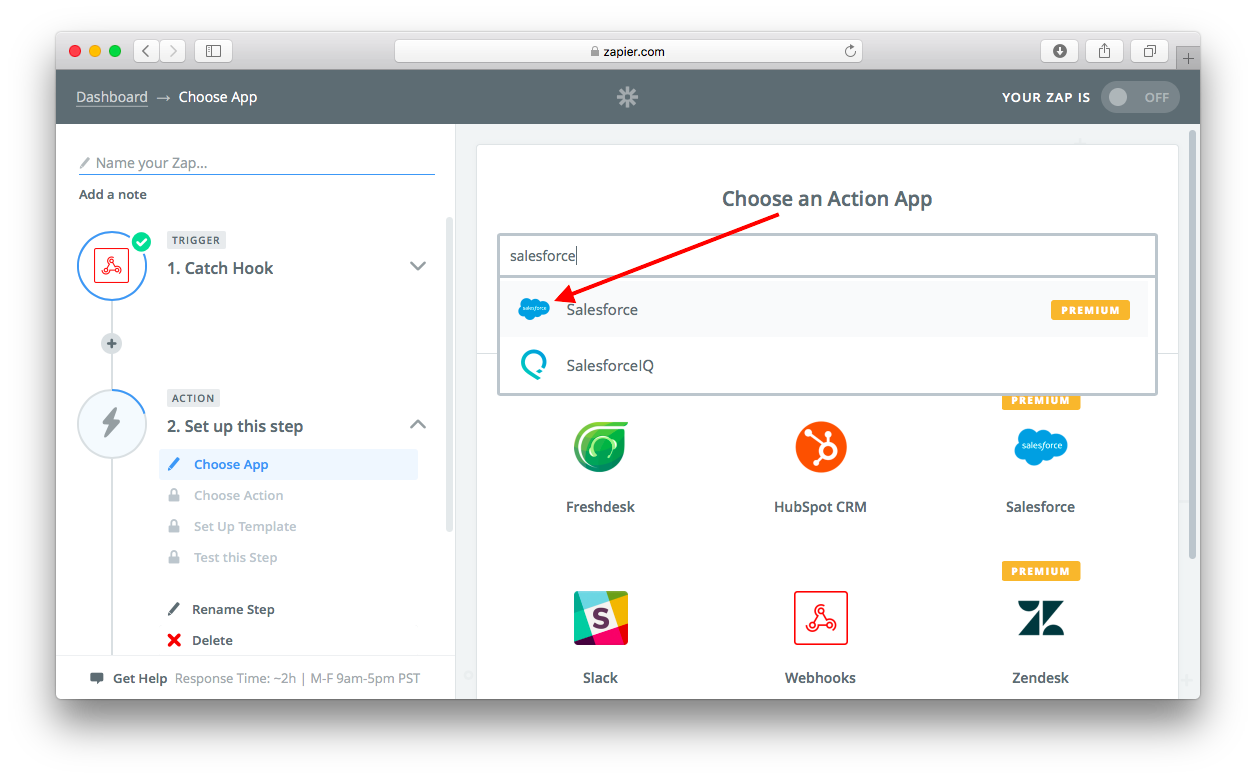Click the TRIGGER tag

(196, 240)
